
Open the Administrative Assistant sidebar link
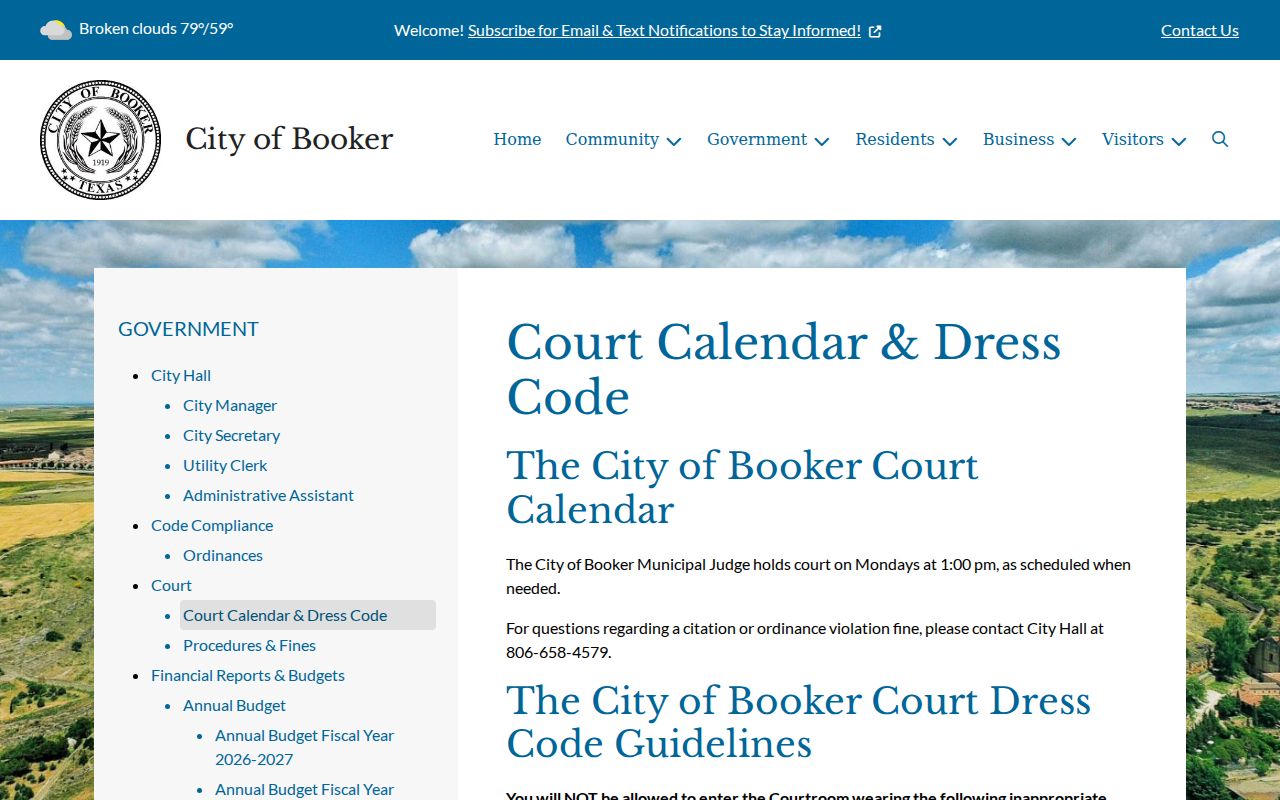coord(268,495)
